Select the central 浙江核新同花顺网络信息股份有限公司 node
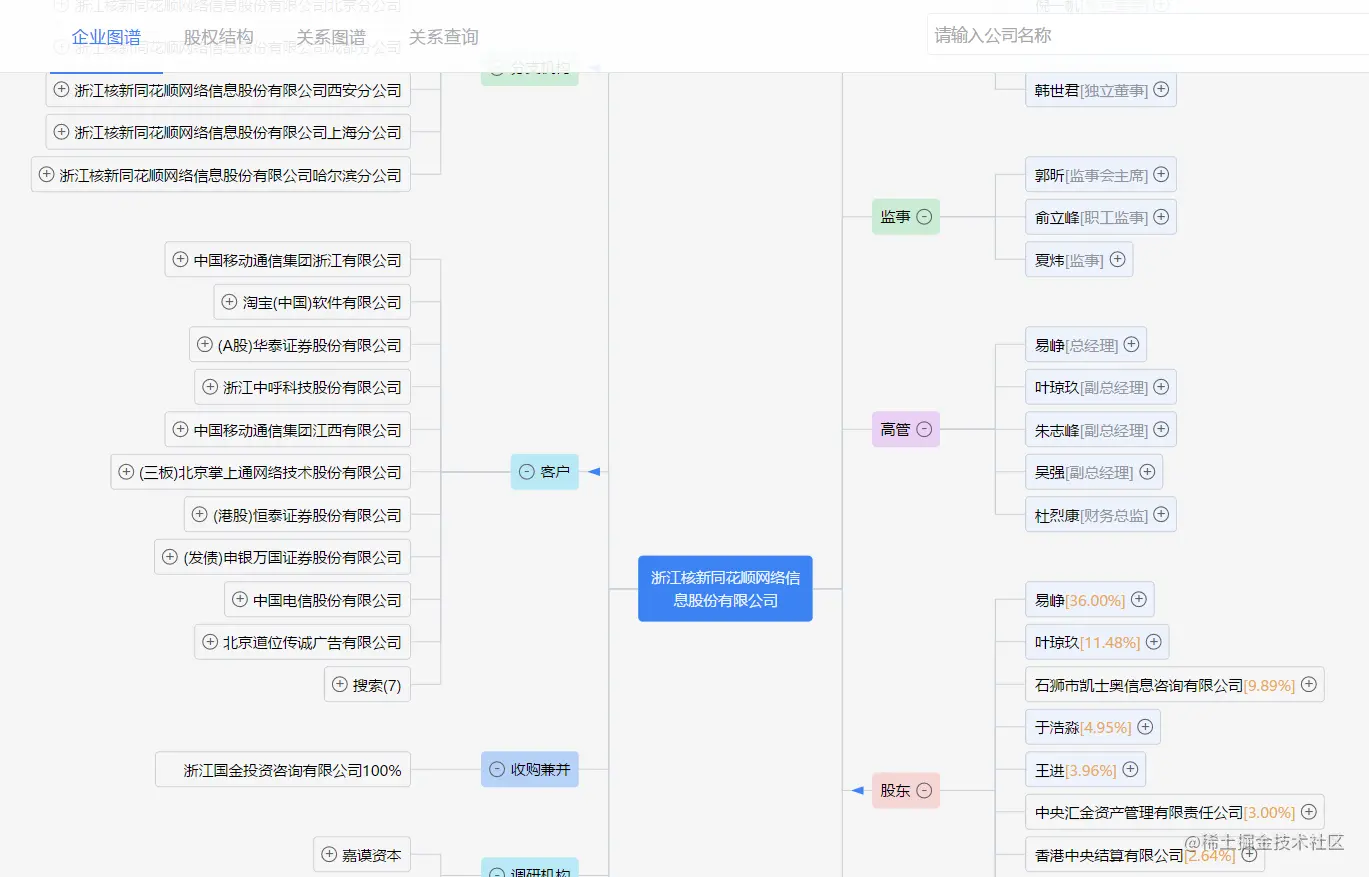The width and height of the screenshot is (1369, 877). [x=725, y=589]
